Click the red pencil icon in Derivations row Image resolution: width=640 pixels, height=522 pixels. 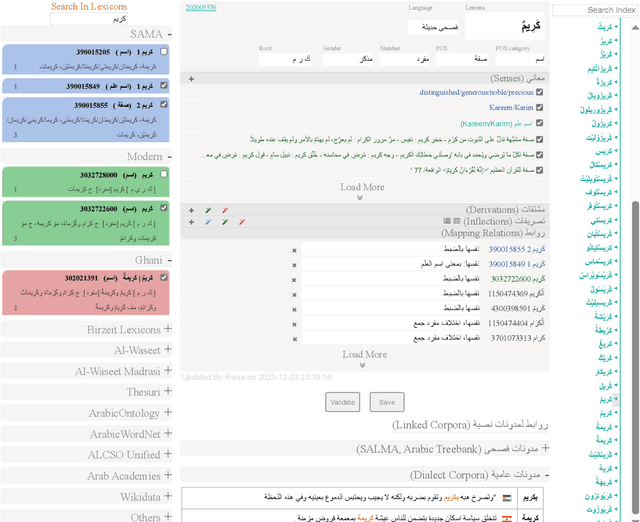[x=225, y=210]
